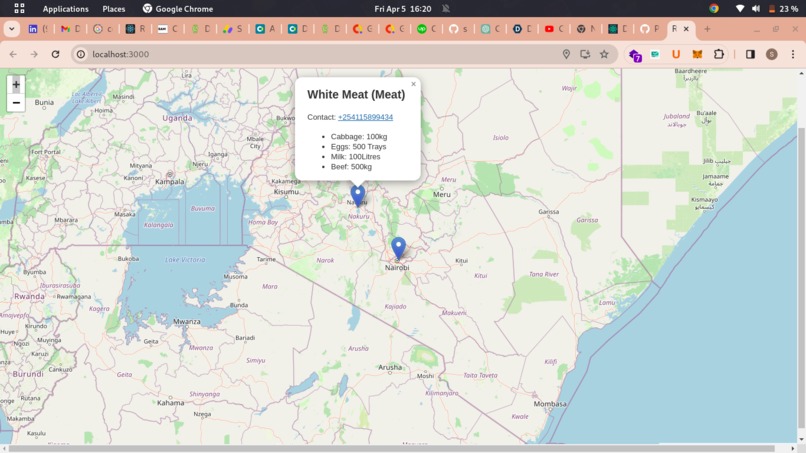Select the map marker at Nairobi
The image size is (806, 453).
398,248
